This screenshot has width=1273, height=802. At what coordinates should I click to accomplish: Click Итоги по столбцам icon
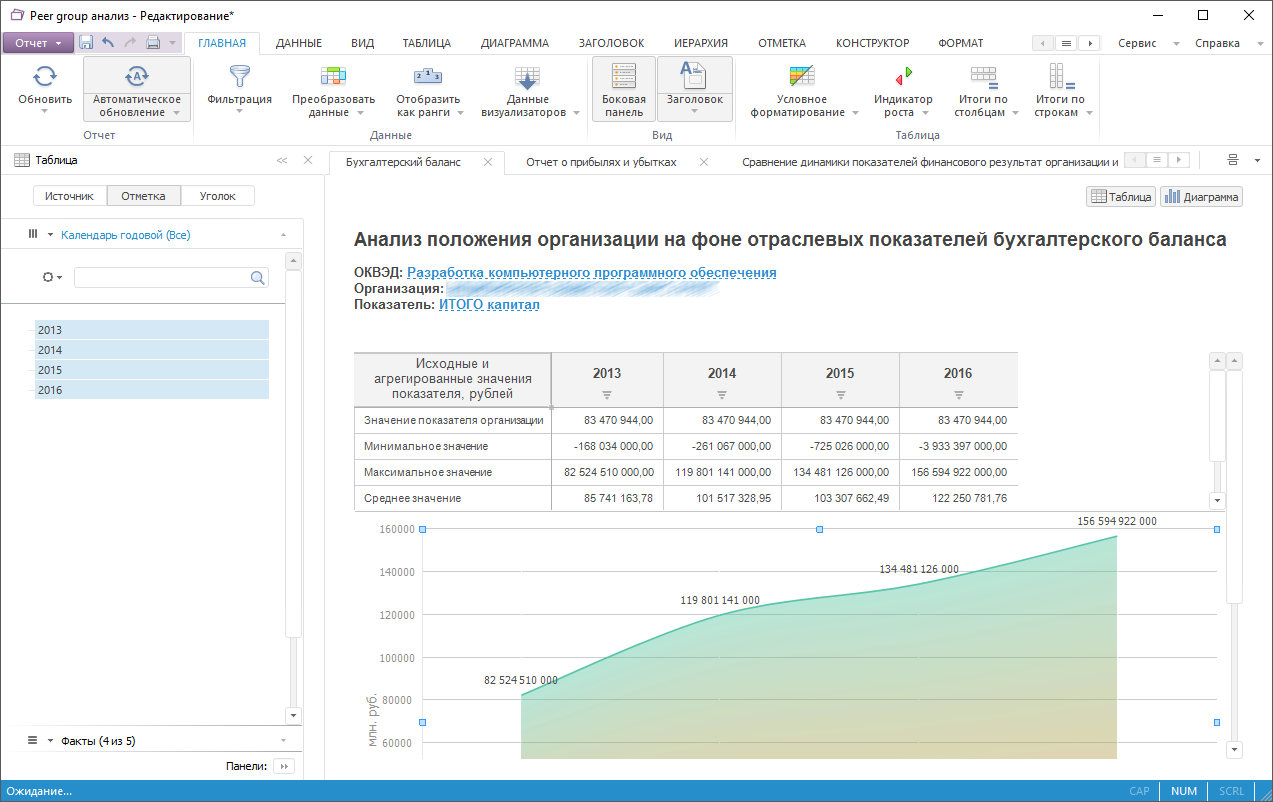[983, 76]
